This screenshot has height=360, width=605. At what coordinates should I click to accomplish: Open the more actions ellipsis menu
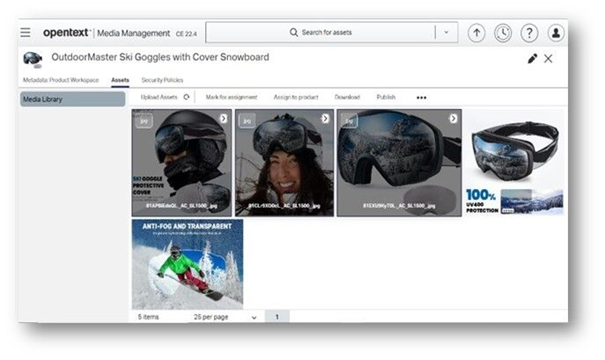point(421,98)
